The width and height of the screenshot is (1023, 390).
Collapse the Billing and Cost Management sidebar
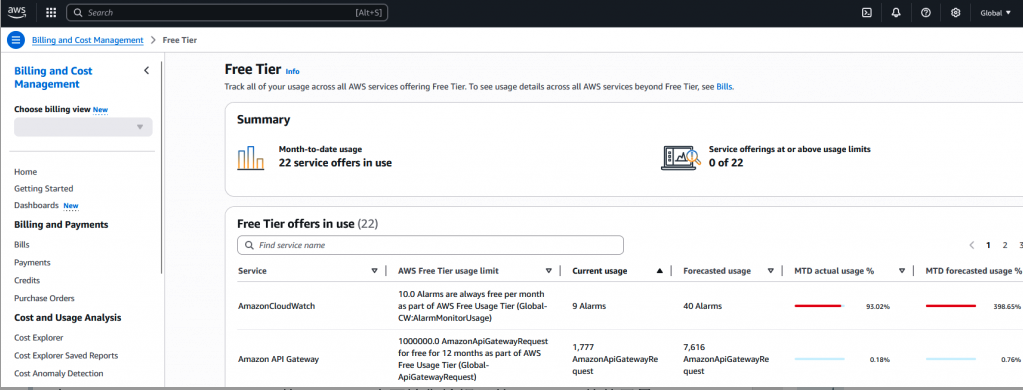coord(146,70)
